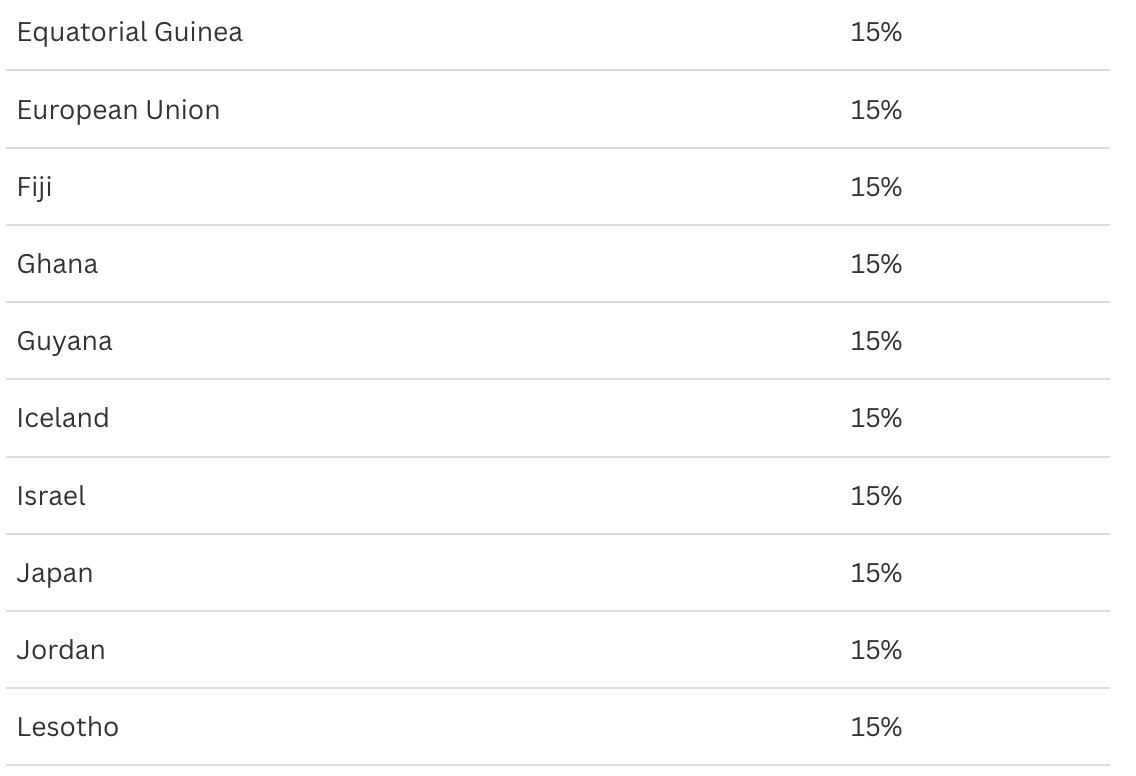Click the Israel country name
1136x776 pixels.
51,496
